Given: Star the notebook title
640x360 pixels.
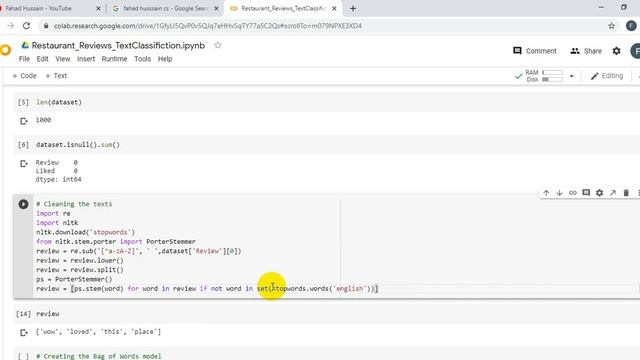Looking at the screenshot, I should (x=218, y=45).
